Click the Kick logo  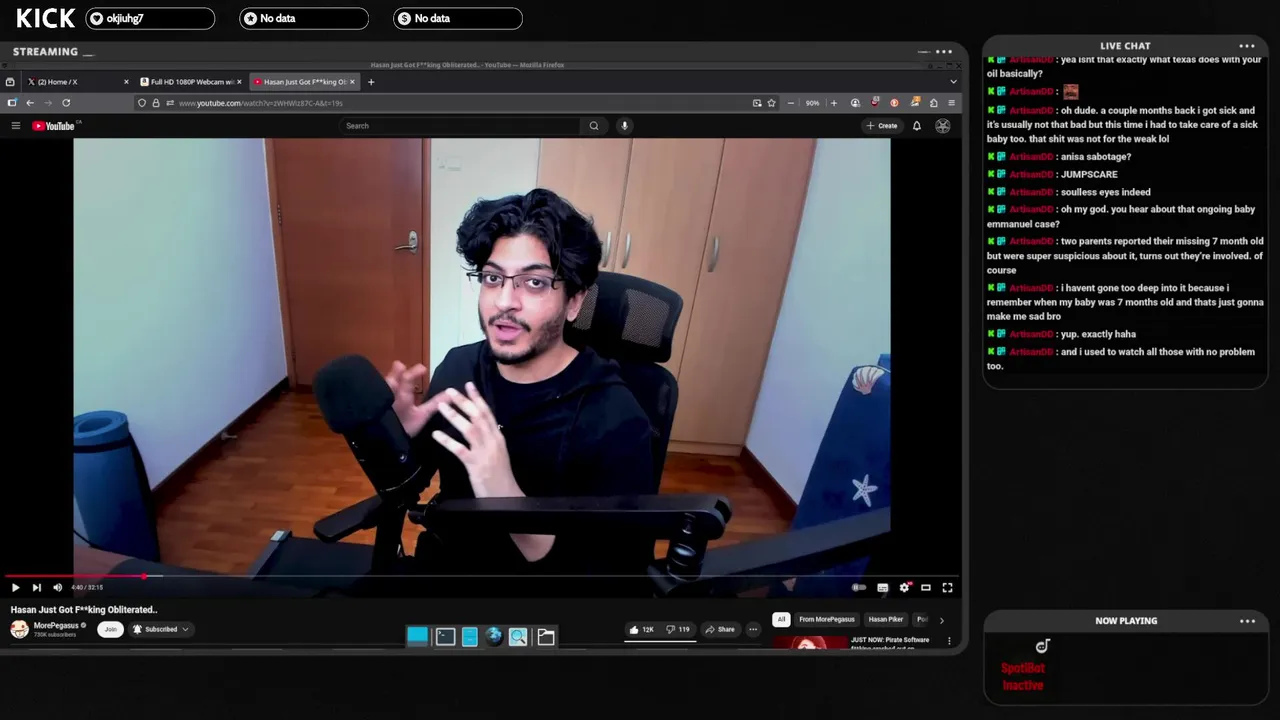tap(46, 18)
